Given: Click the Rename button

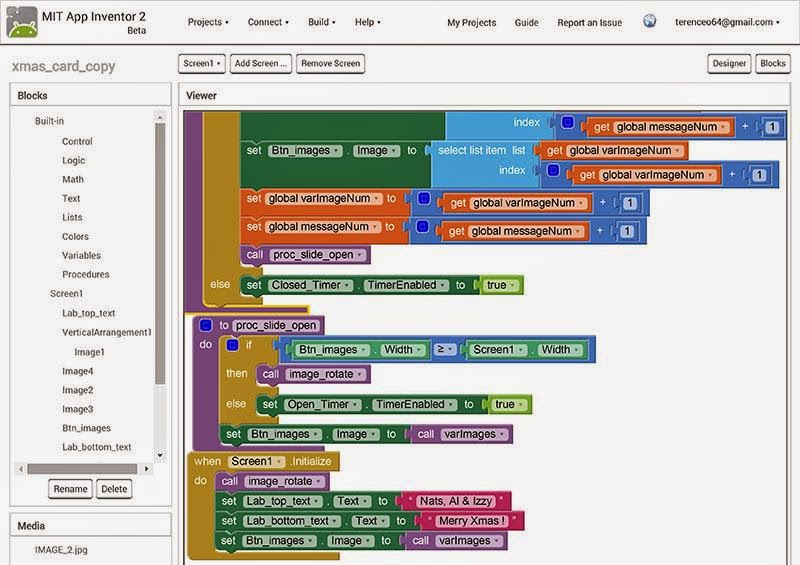Looking at the screenshot, I should click(x=70, y=489).
